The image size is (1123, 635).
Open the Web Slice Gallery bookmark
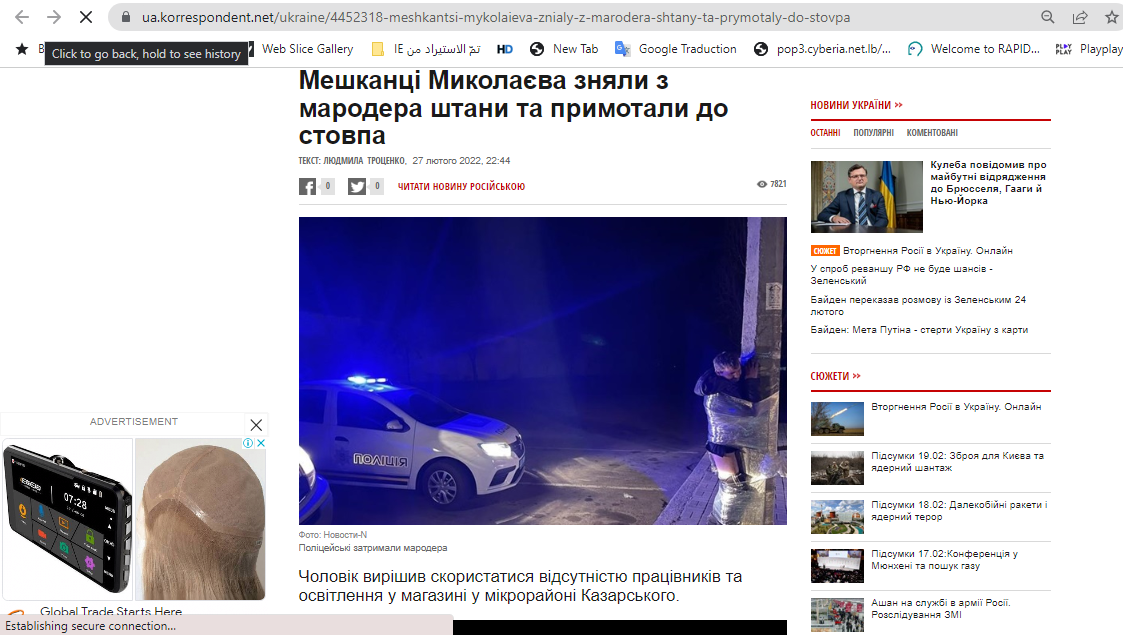point(307,49)
